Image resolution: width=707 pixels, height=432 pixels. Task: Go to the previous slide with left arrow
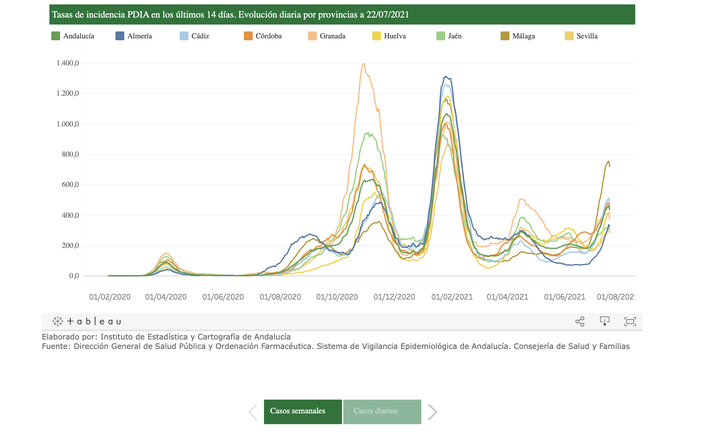[x=254, y=411]
